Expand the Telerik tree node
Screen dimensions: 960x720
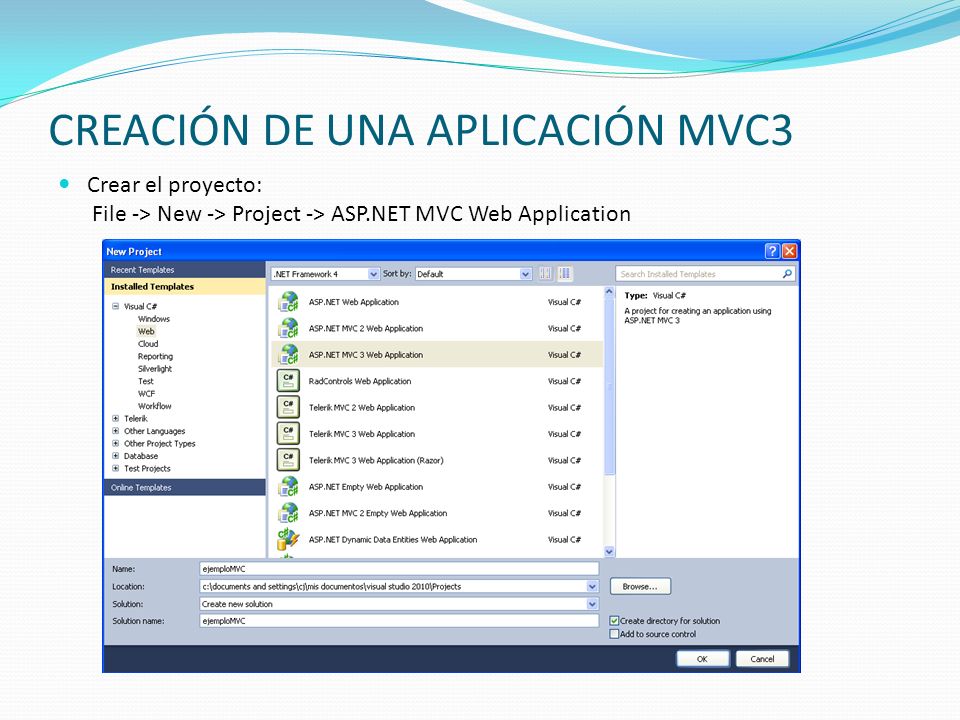(x=115, y=419)
